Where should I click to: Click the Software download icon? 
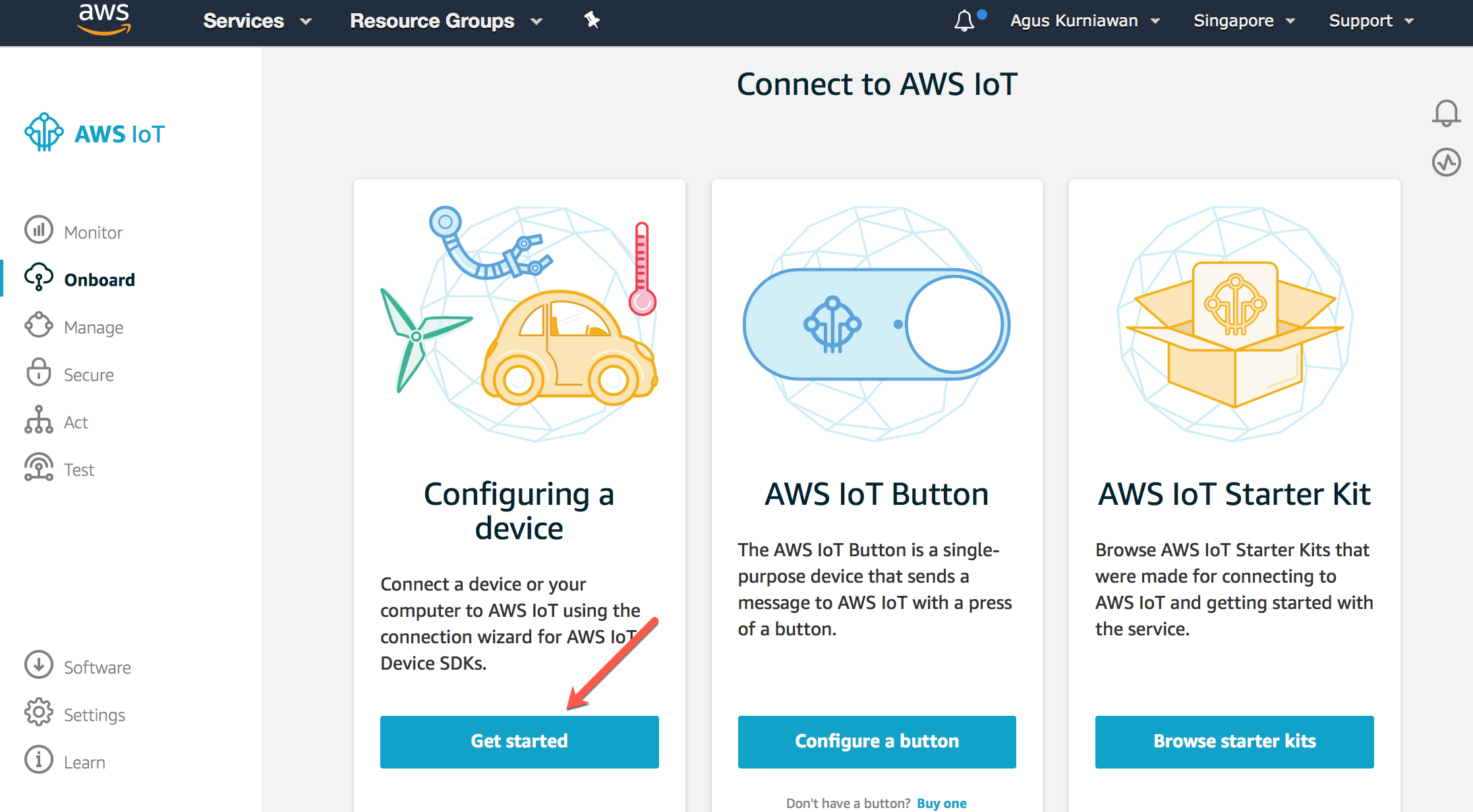click(39, 665)
